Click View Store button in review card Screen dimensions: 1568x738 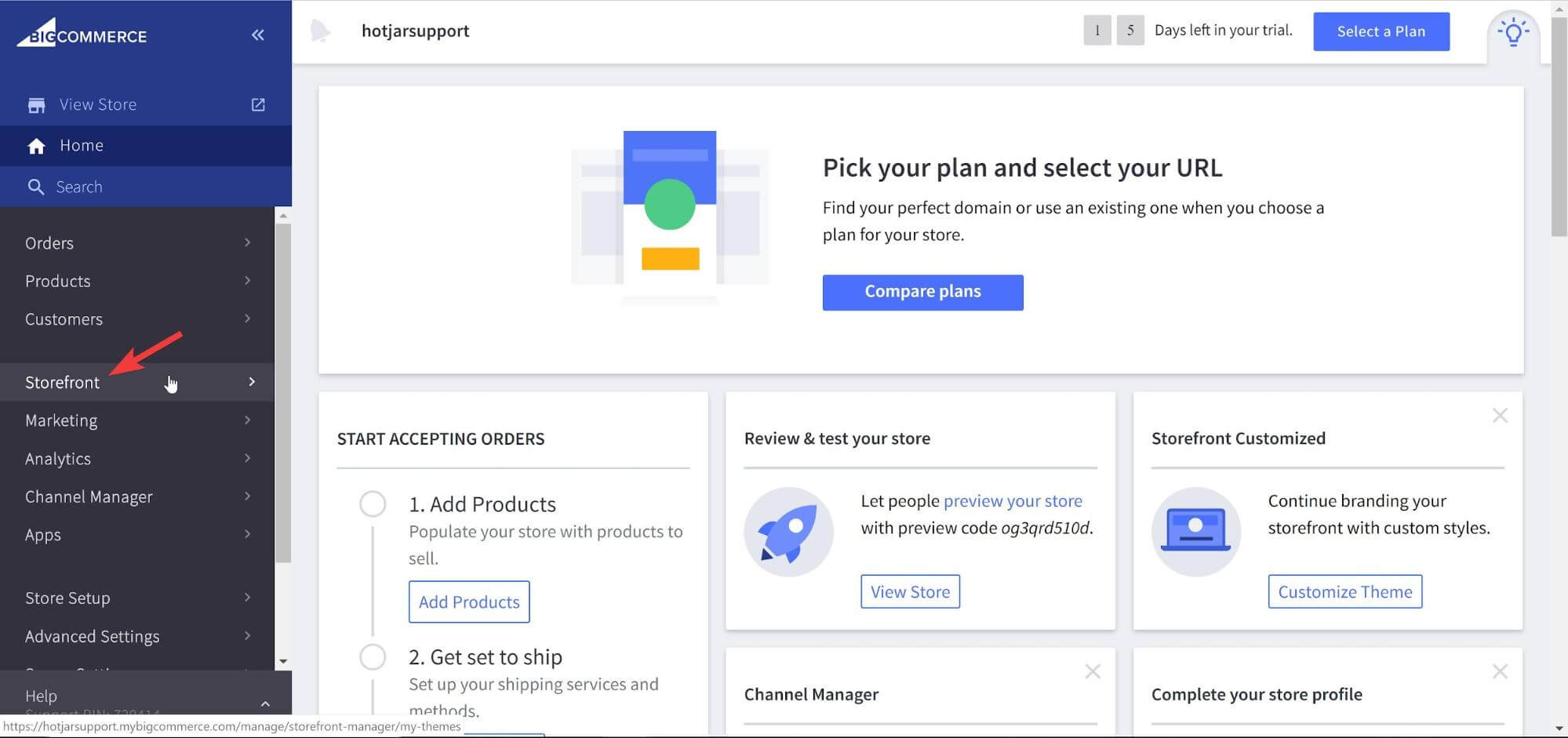pos(910,591)
